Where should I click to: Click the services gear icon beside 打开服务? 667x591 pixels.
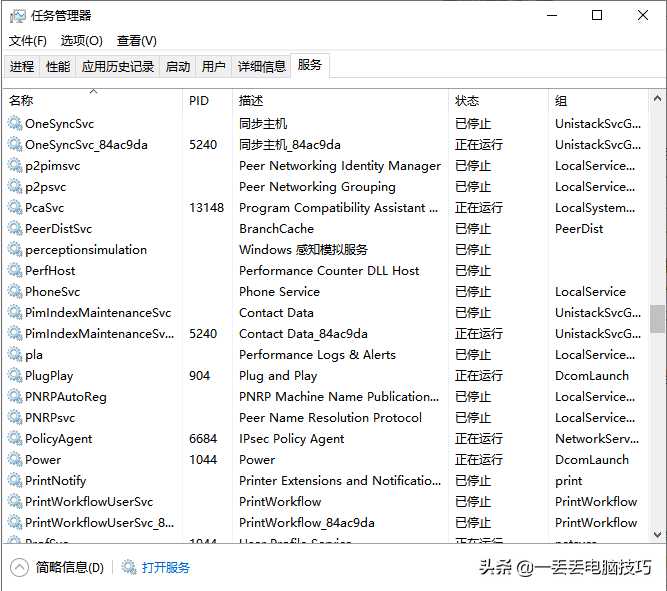point(129,568)
